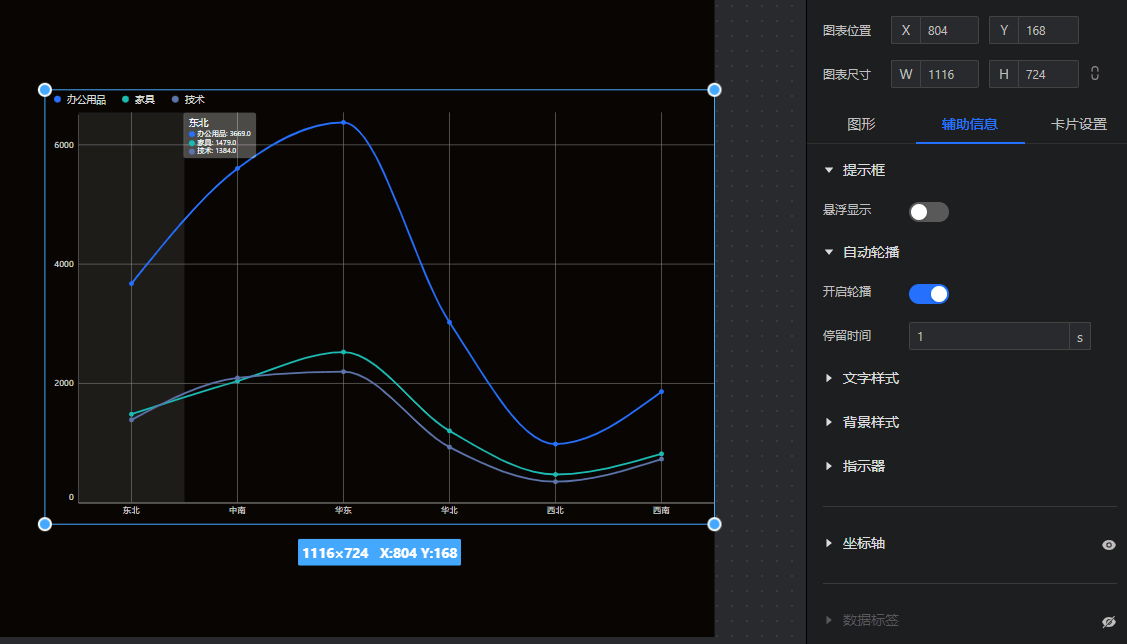Switch to the 图形 tab
This screenshot has width=1127, height=644.
(861, 125)
